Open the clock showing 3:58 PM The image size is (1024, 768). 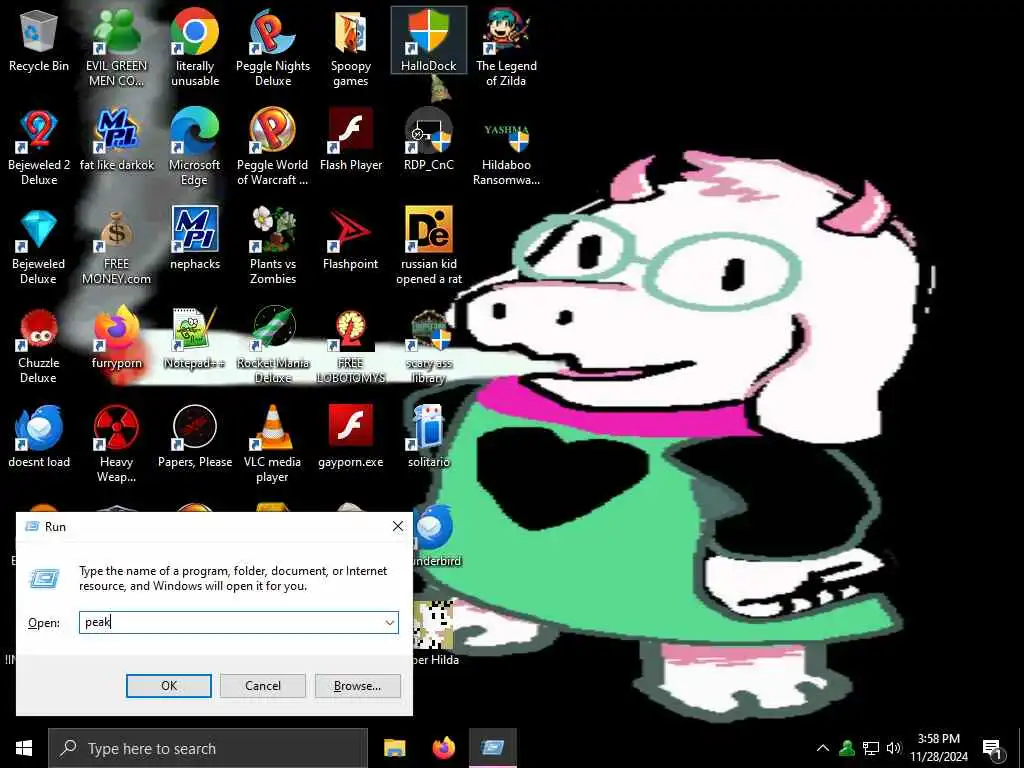click(938, 748)
